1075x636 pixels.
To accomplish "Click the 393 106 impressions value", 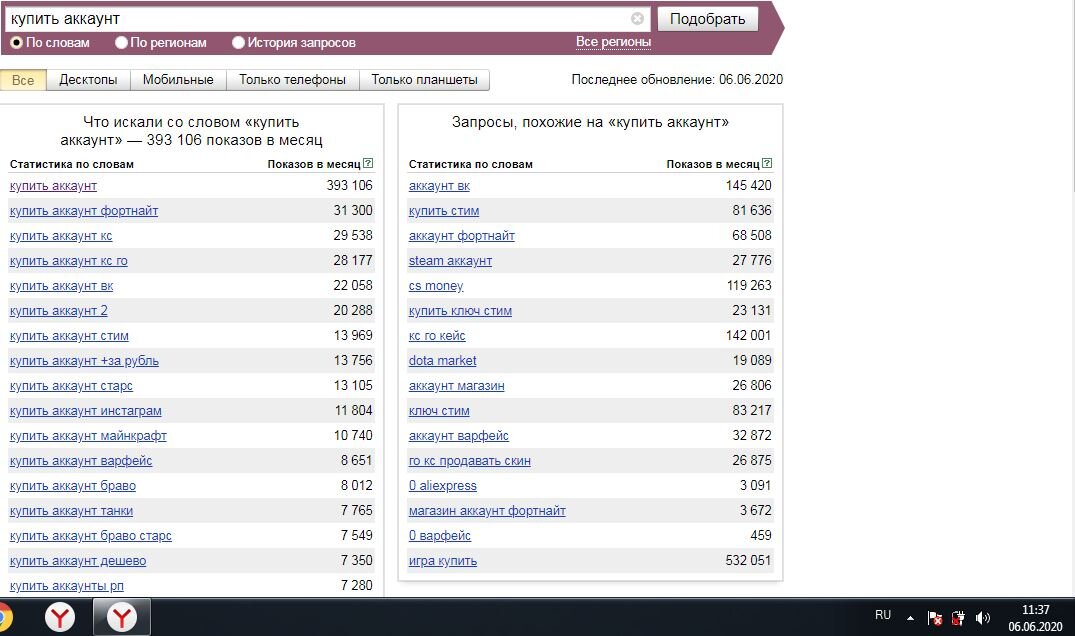I will point(350,186).
